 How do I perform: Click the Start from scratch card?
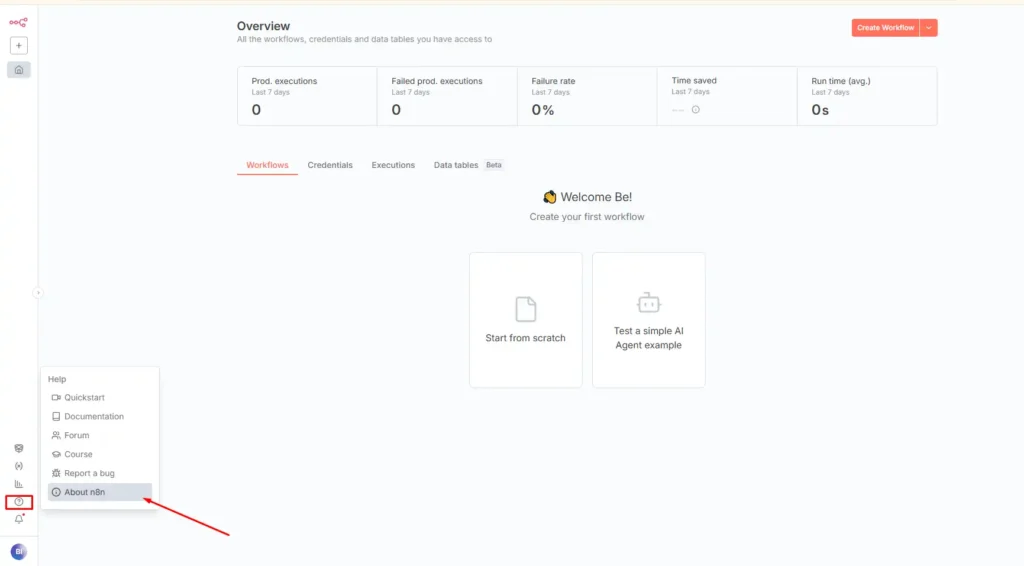pos(526,320)
